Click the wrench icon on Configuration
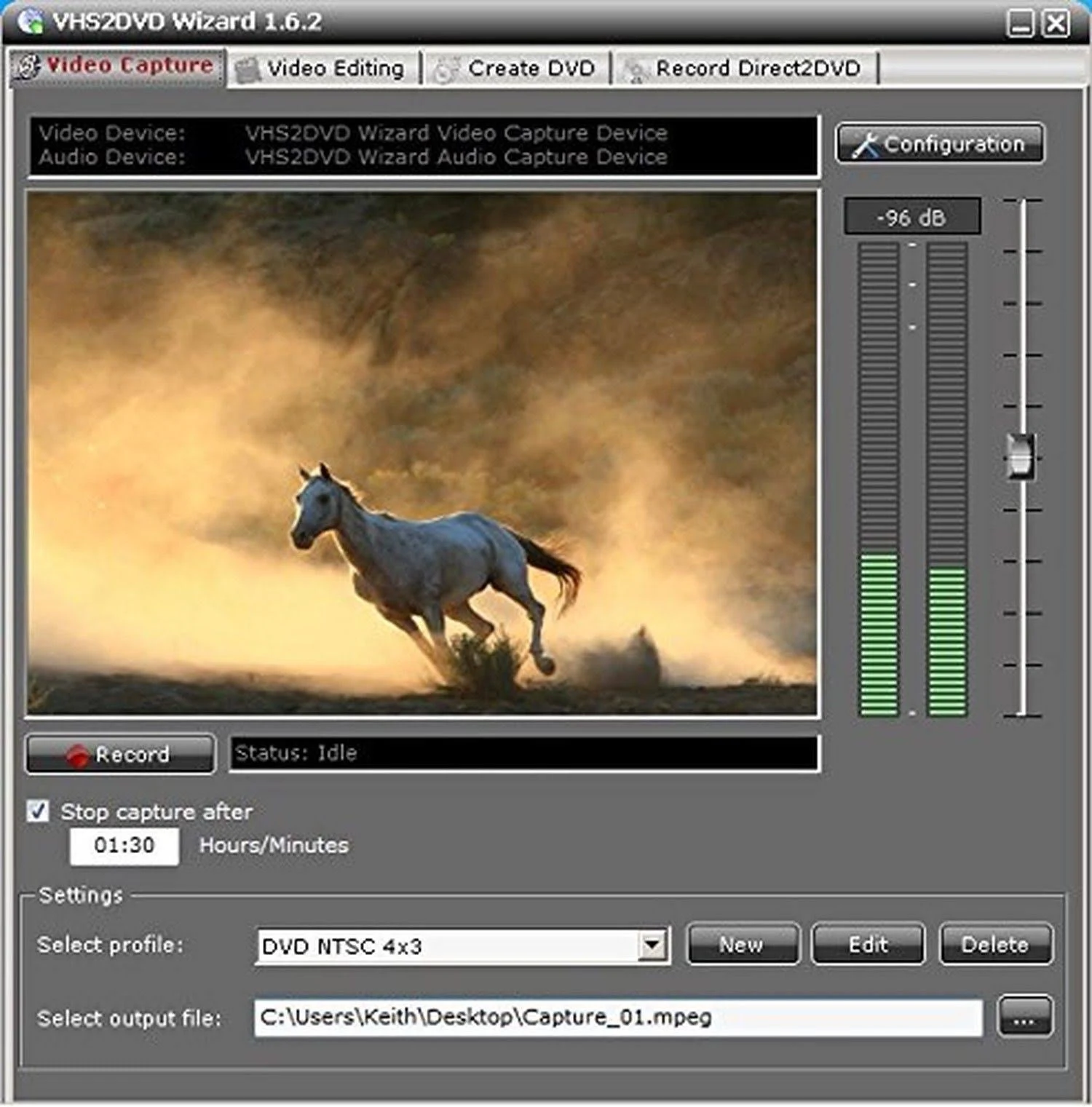The height and width of the screenshot is (1107, 1092). (866, 145)
